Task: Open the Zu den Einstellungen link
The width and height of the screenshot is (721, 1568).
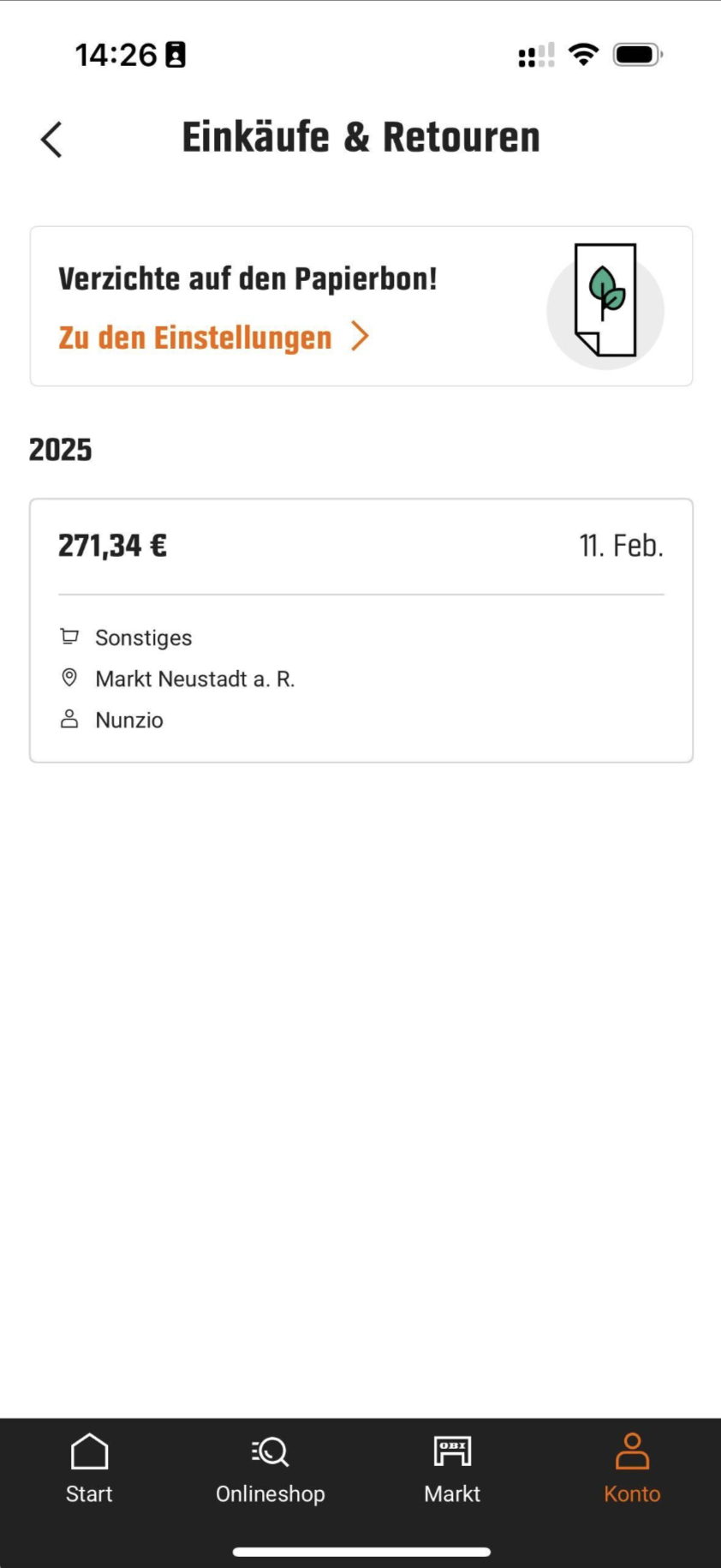Action: coord(195,338)
